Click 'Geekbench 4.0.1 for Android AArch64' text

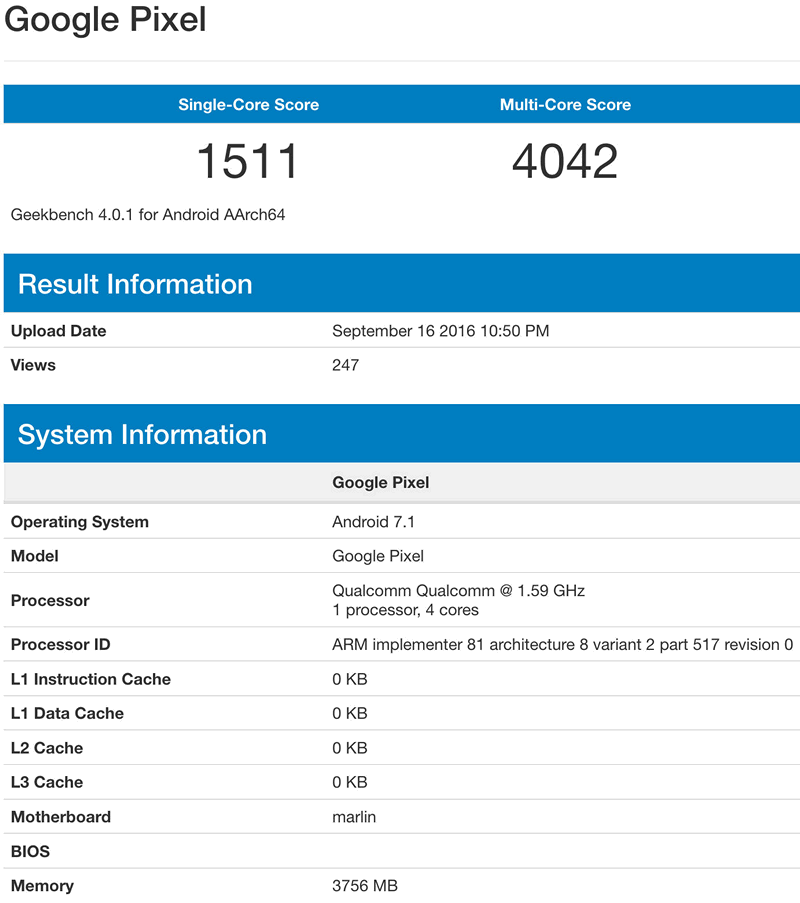tap(148, 215)
